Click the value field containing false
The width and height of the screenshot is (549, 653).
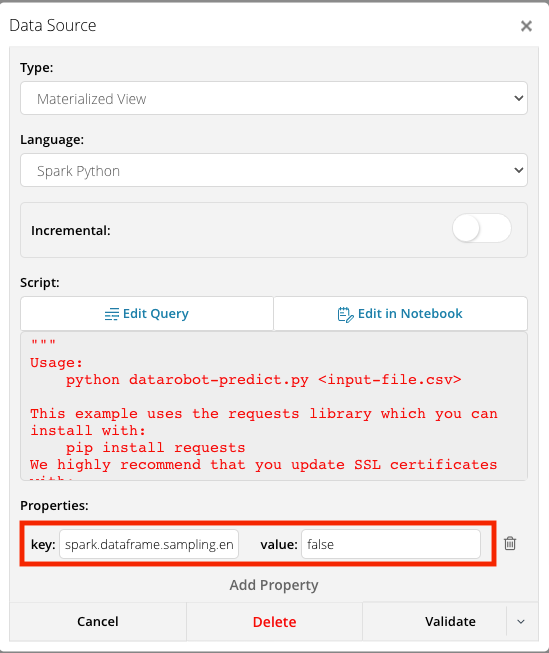tap(391, 544)
